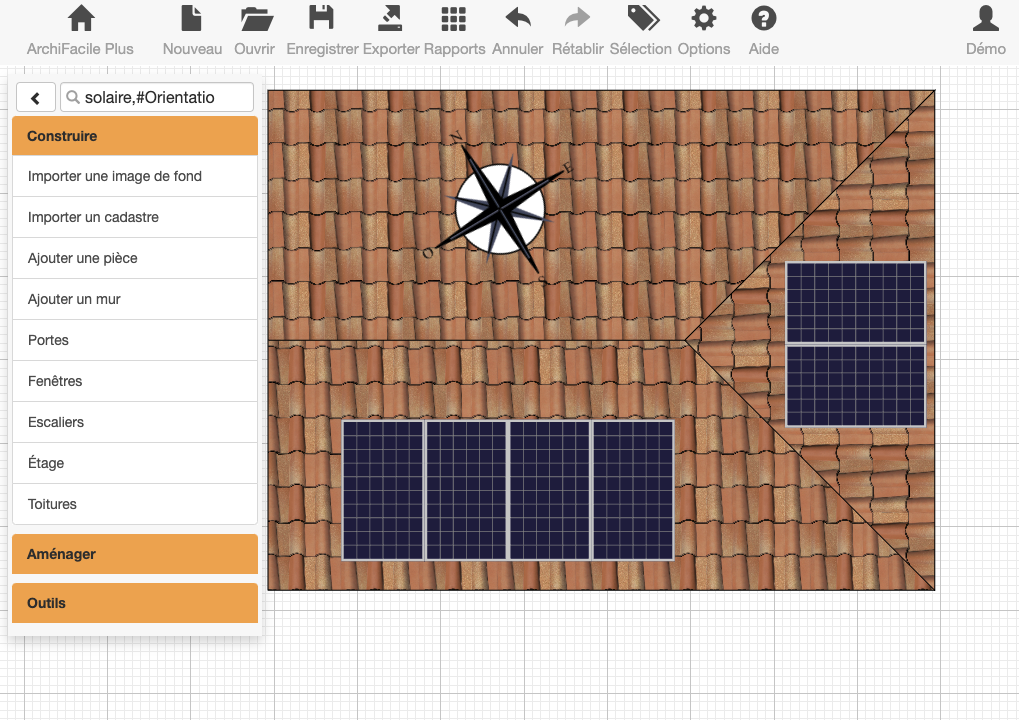Click Toitures in the Construire list

(x=53, y=505)
